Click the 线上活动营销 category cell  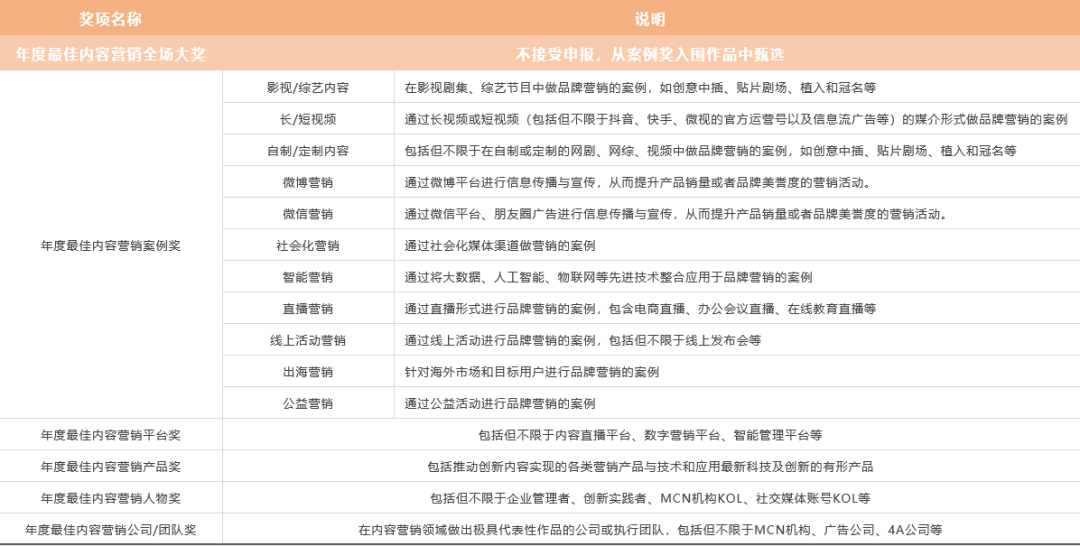[308, 341]
